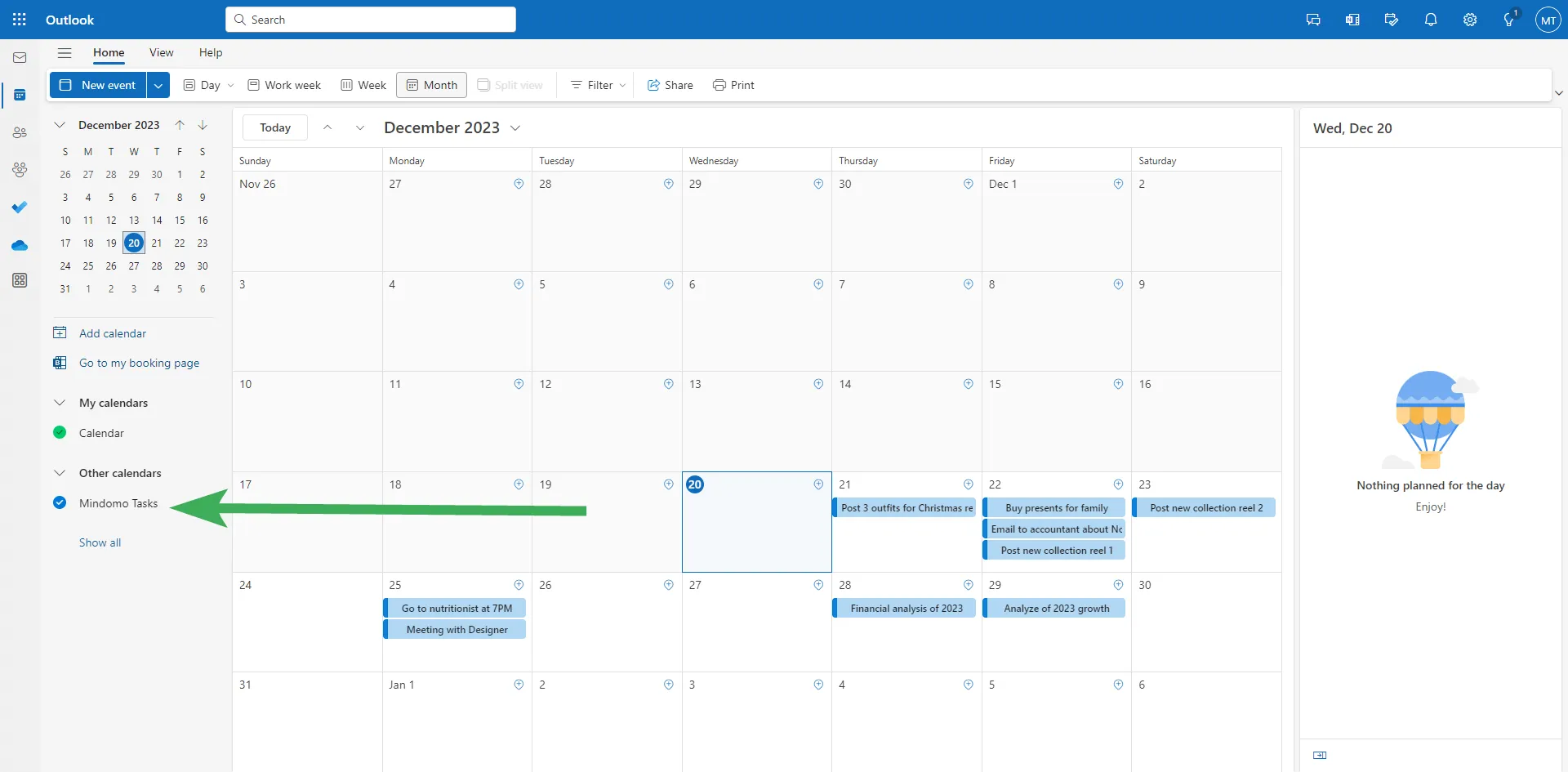
Task: Open the Help tab
Action: click(x=210, y=53)
